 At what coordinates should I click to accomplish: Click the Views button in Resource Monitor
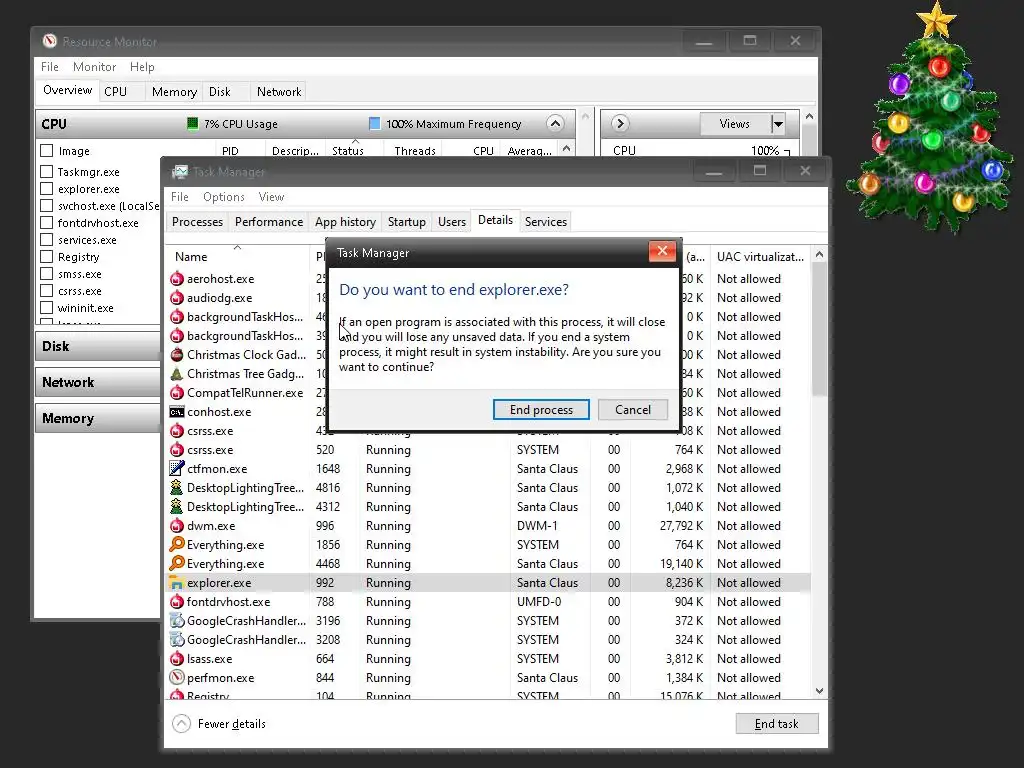point(735,123)
